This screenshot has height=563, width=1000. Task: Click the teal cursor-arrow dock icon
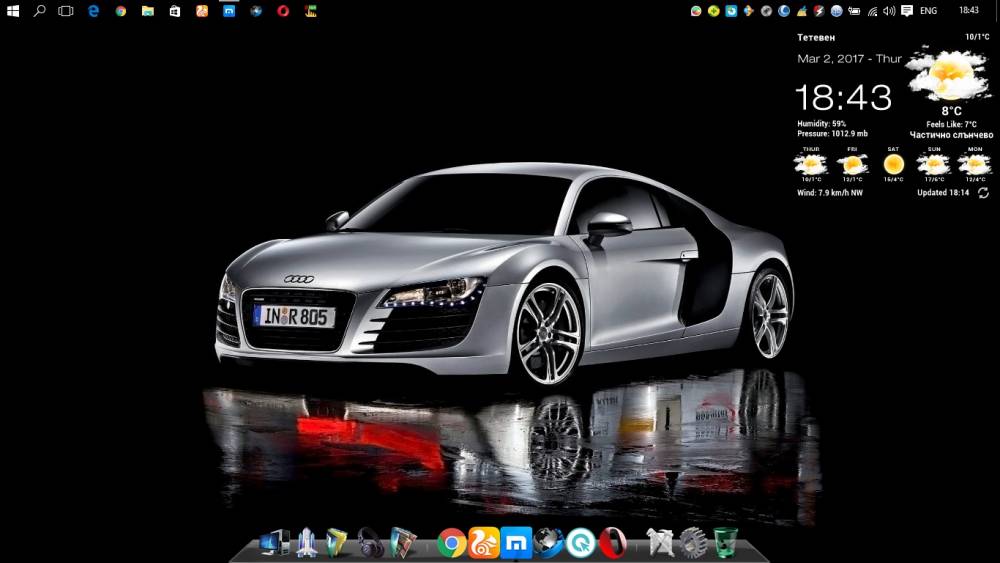point(580,543)
